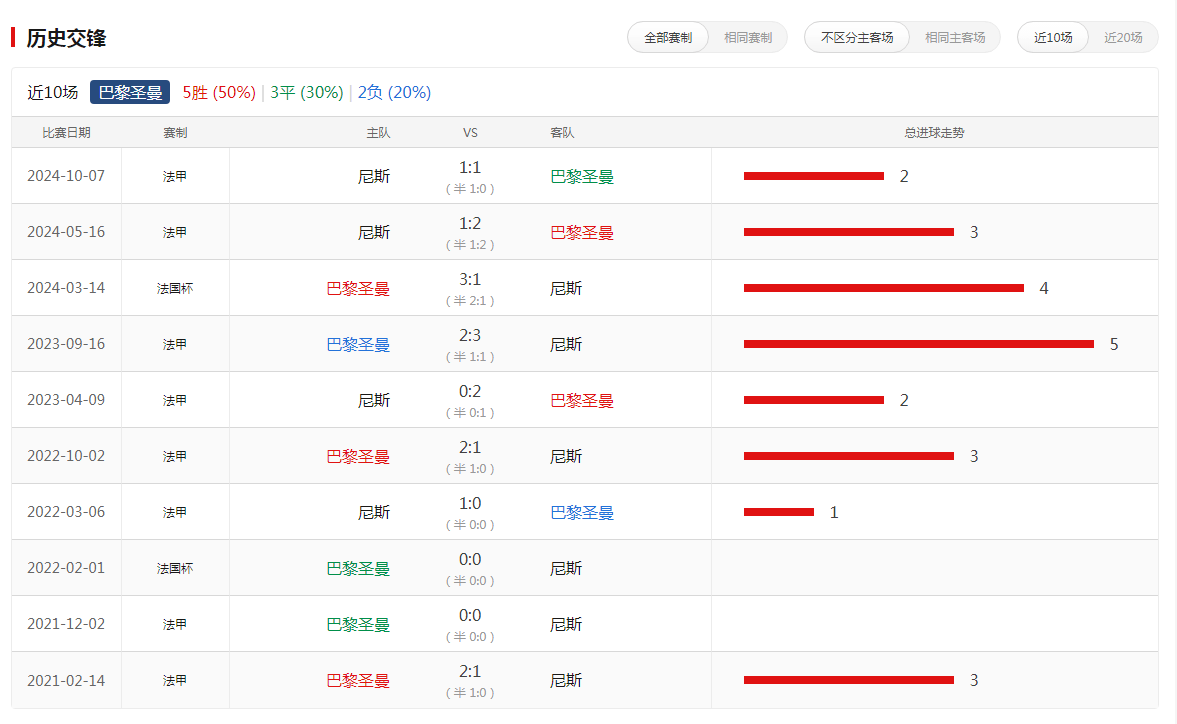Click 法甲 in the 2023-04-09 row
This screenshot has height=724, width=1177.
pyautogui.click(x=175, y=401)
